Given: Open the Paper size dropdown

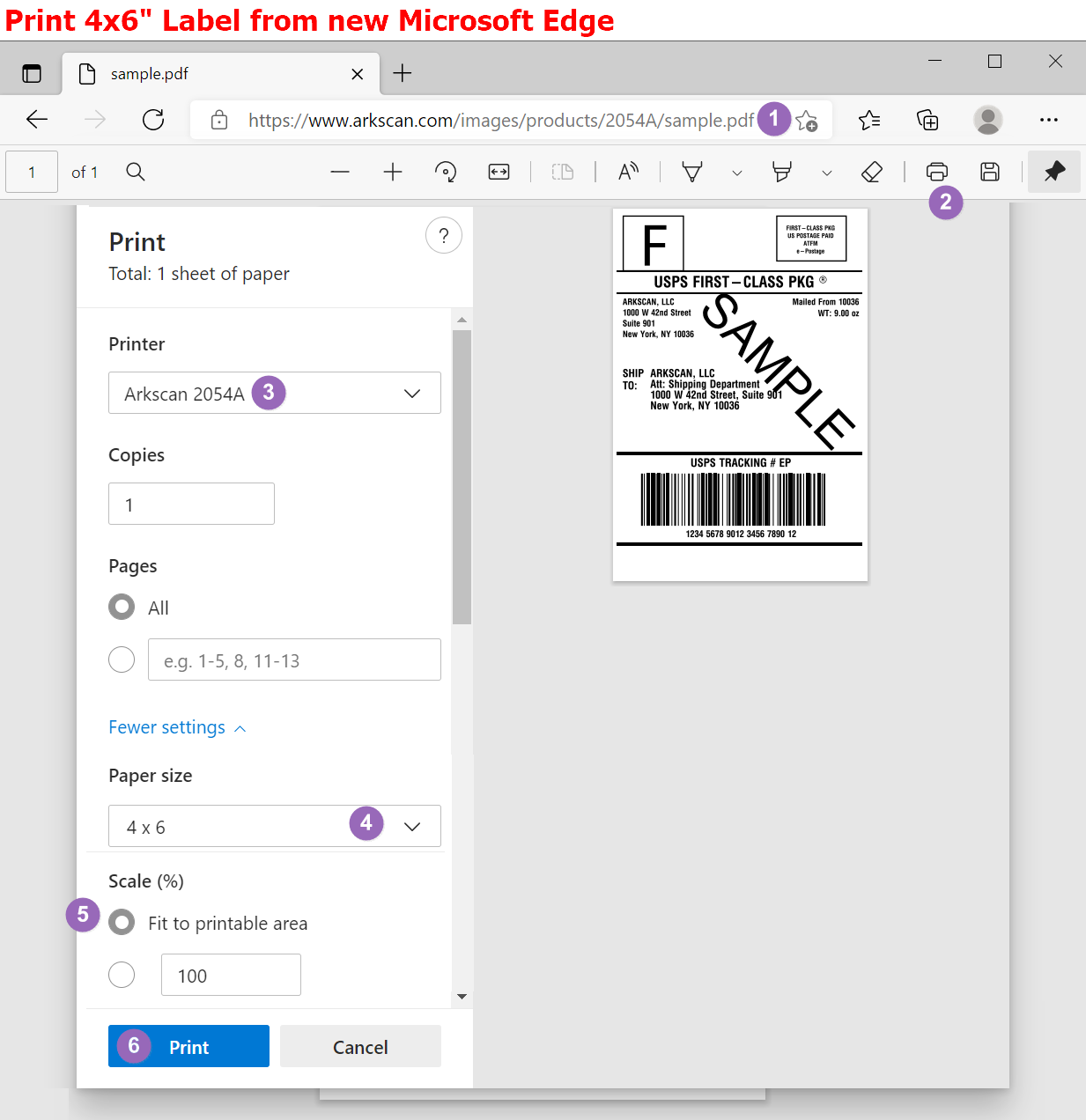Looking at the screenshot, I should pos(275,826).
